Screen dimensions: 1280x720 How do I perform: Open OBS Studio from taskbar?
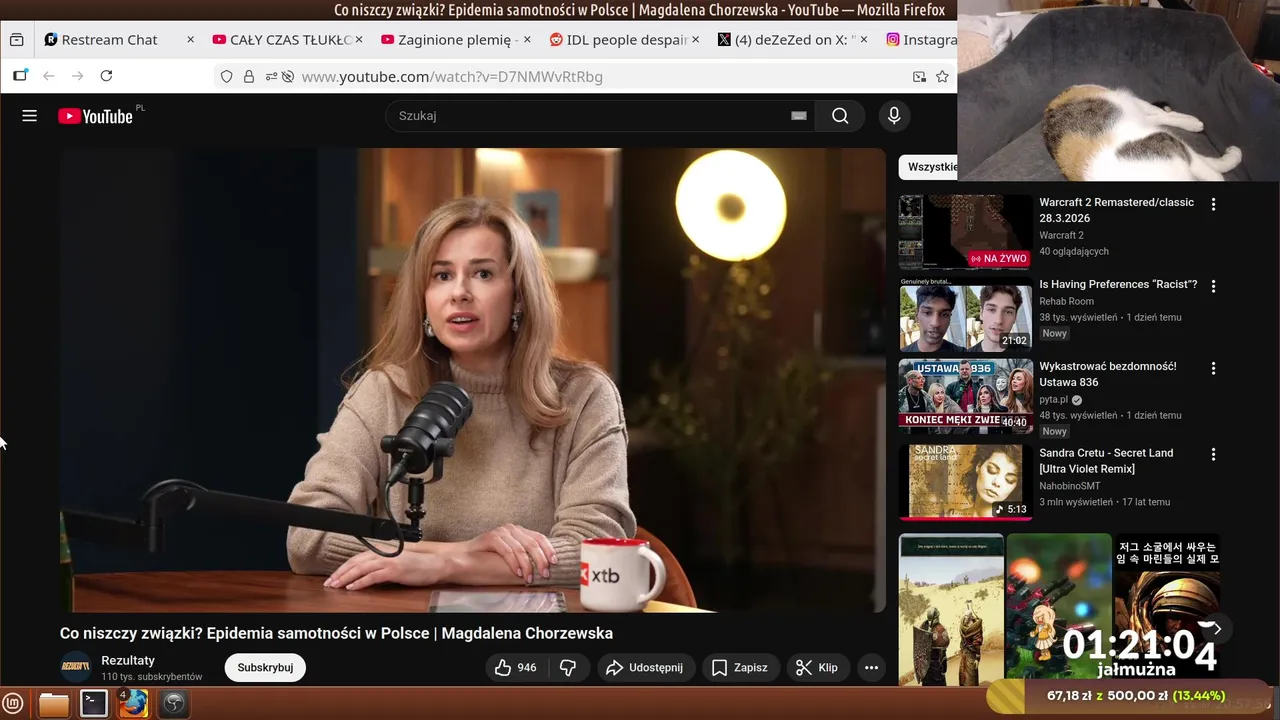click(x=174, y=704)
